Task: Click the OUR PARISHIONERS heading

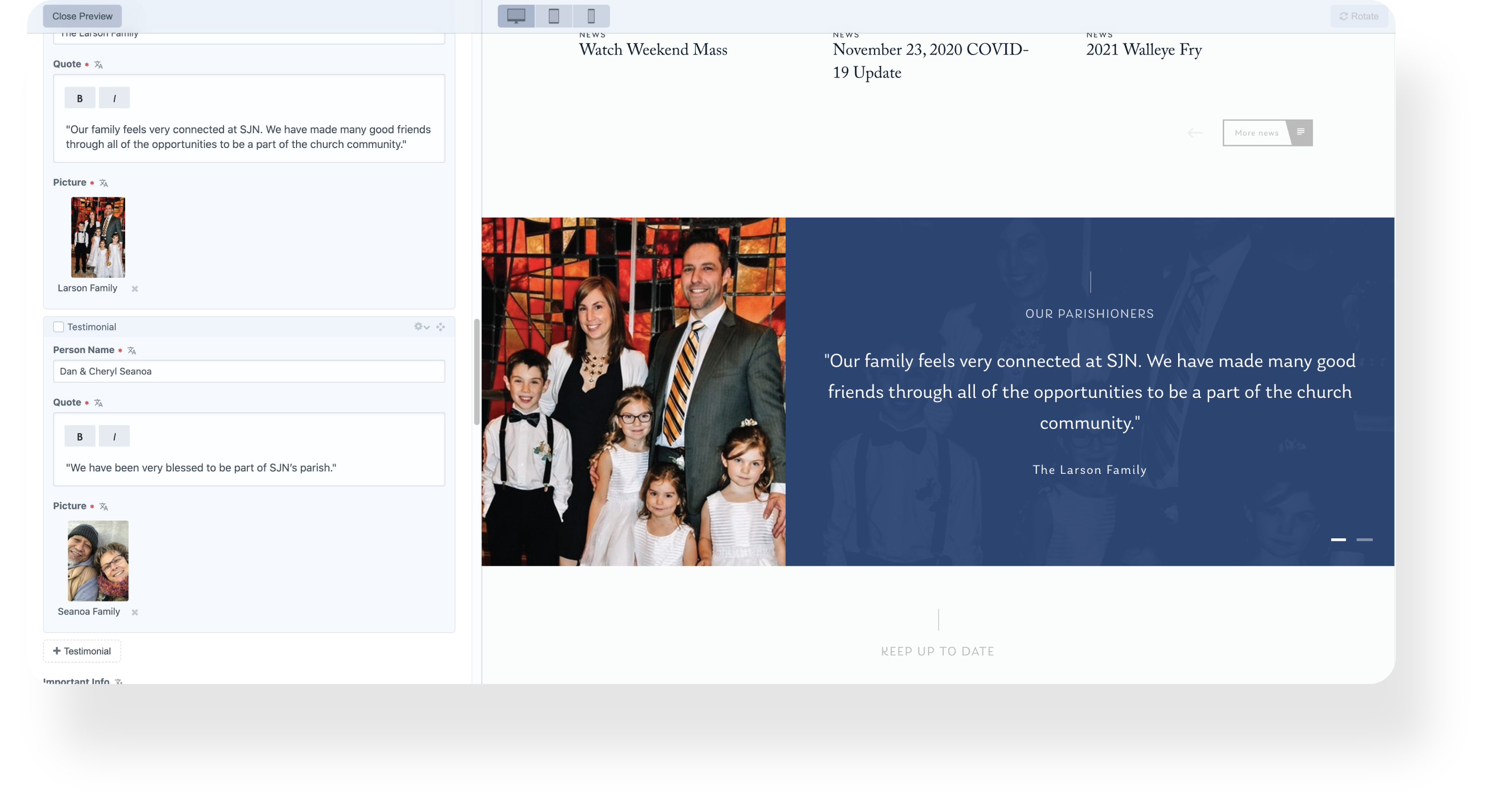Action: (1089, 313)
